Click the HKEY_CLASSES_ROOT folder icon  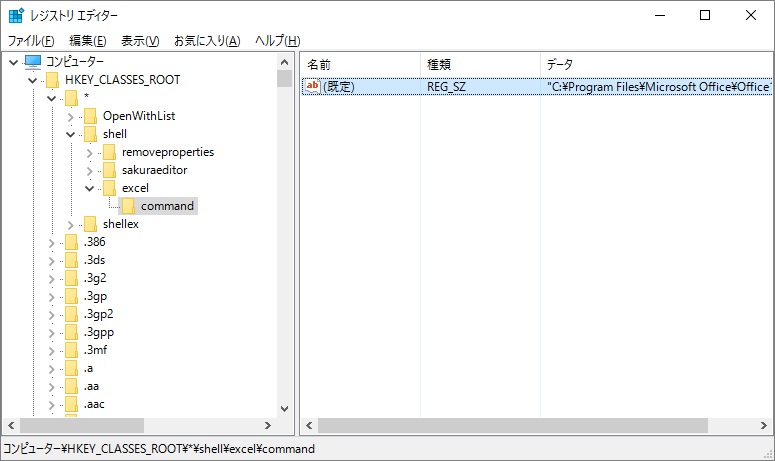tap(52, 80)
